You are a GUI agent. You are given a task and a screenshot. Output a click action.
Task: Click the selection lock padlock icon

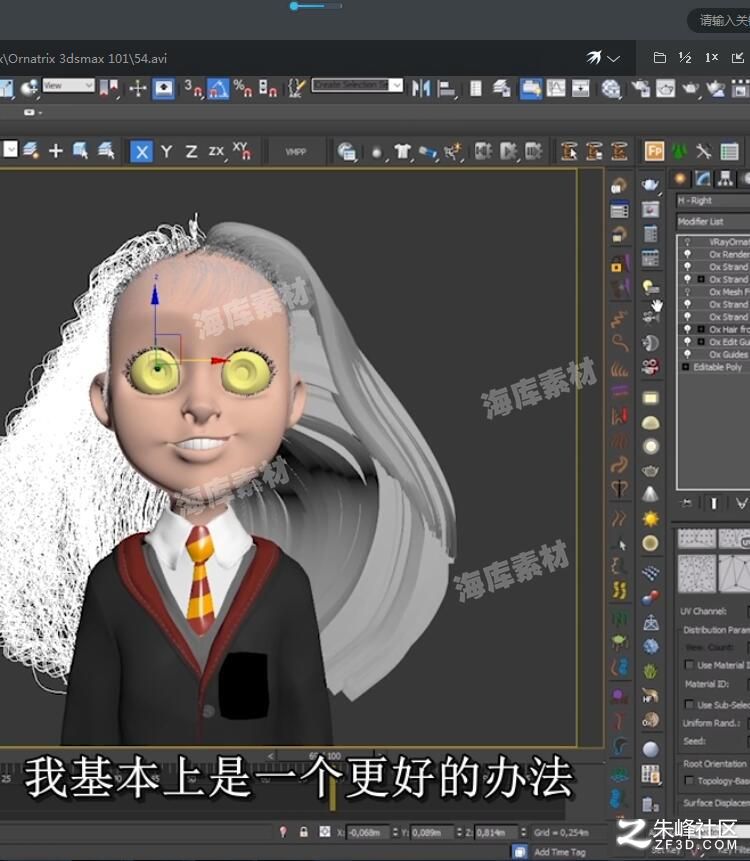304,832
